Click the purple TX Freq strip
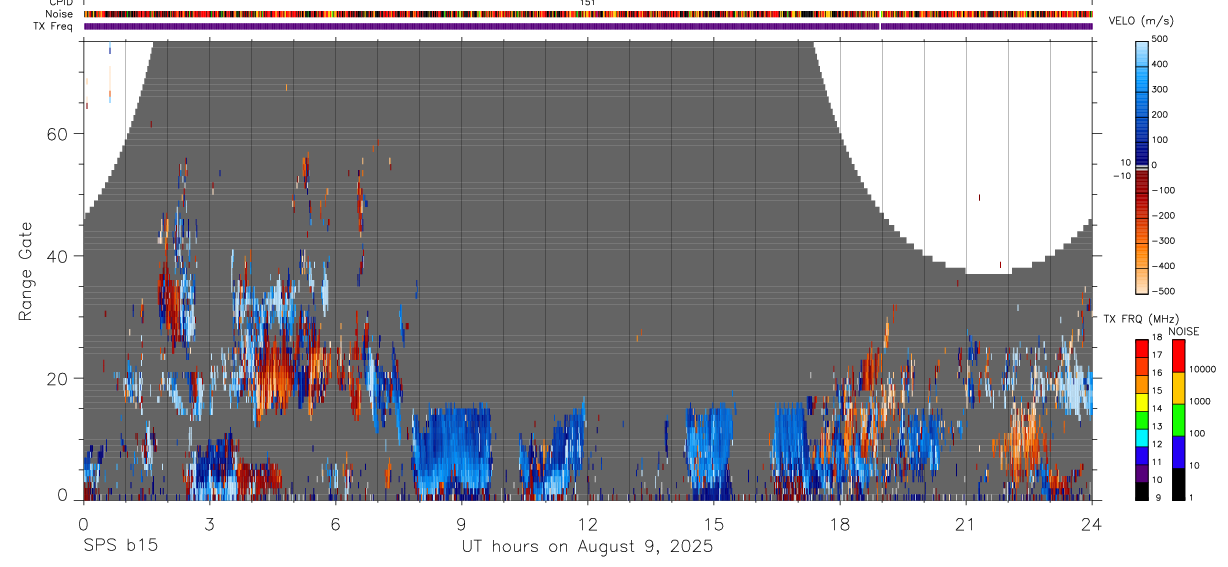Viewport: 1228px width, 567px height. point(588,26)
